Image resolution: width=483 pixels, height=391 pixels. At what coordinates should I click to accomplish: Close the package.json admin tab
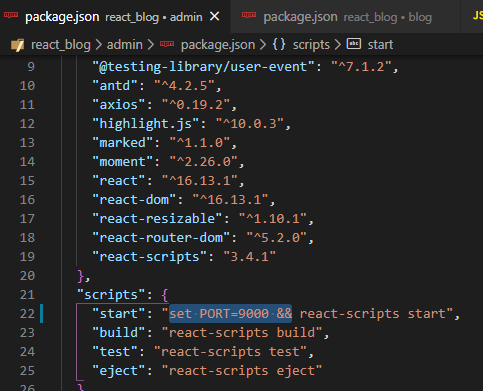[215, 16]
